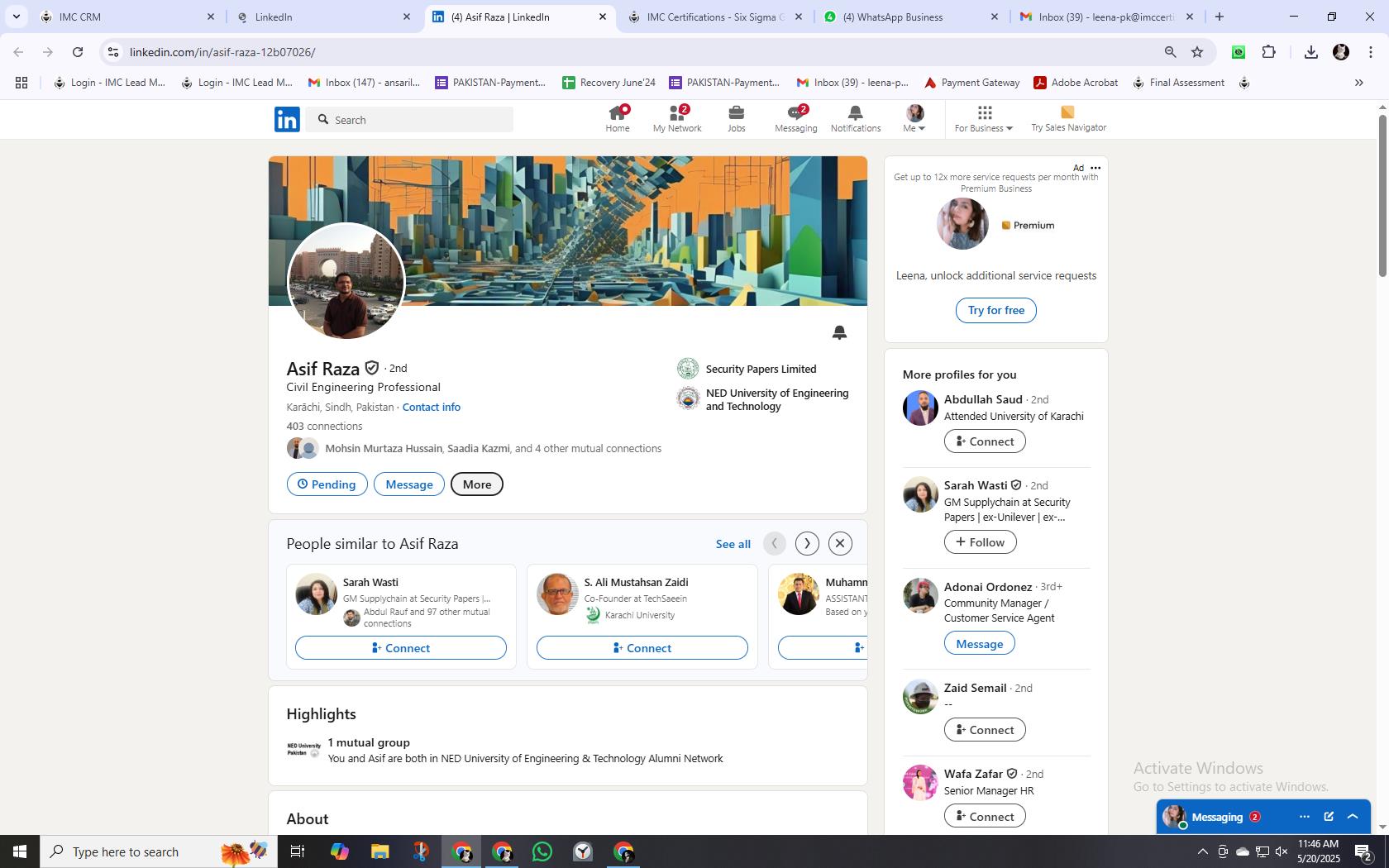
Task: Open File Explorer from taskbar
Action: tap(379, 851)
